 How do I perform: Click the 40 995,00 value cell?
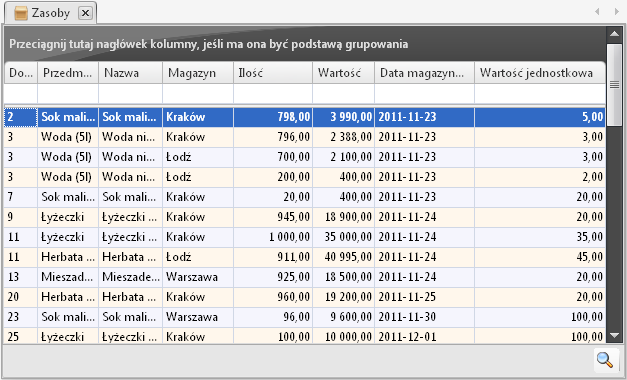[x=343, y=257]
